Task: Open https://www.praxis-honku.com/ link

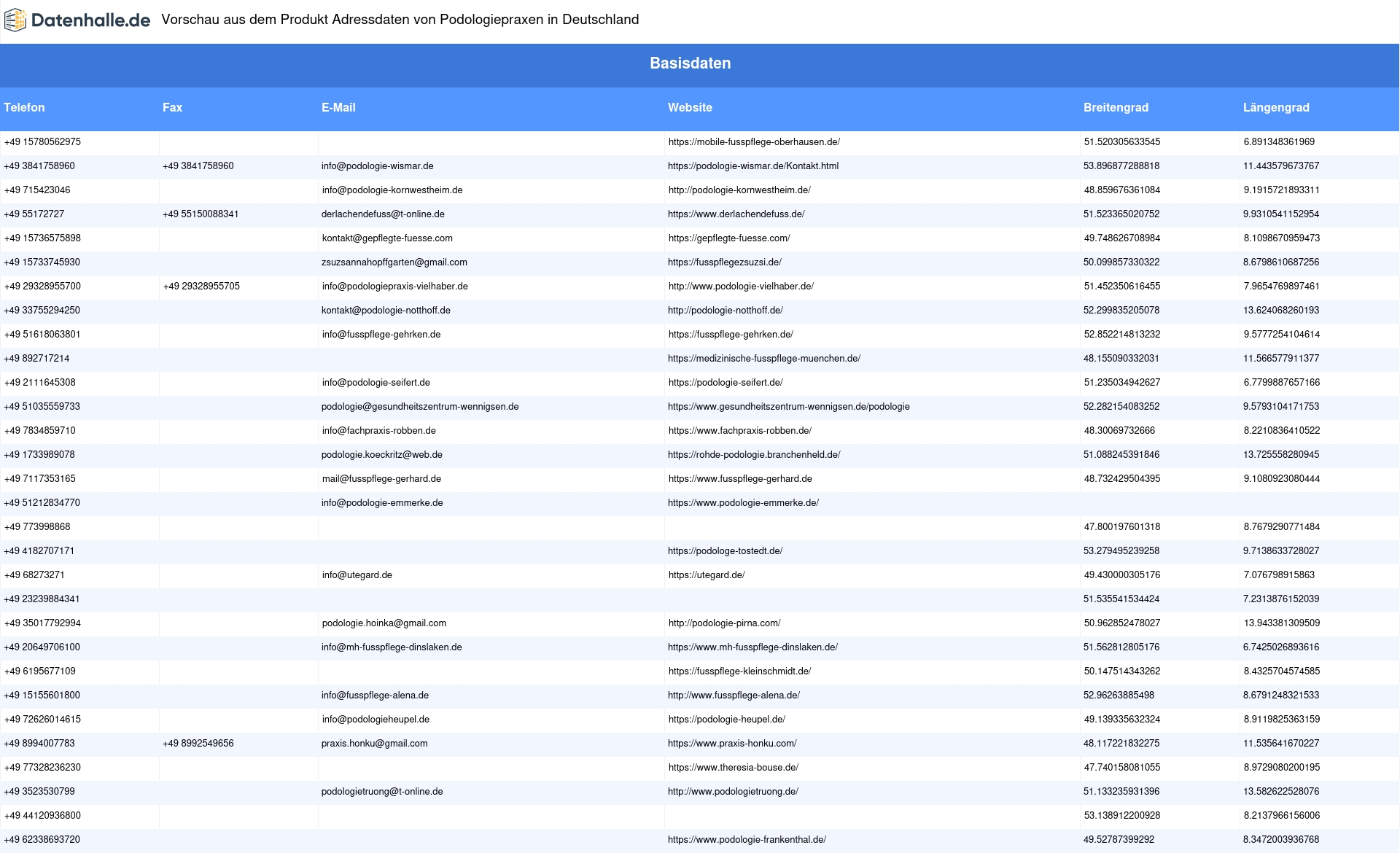Action: (x=732, y=744)
